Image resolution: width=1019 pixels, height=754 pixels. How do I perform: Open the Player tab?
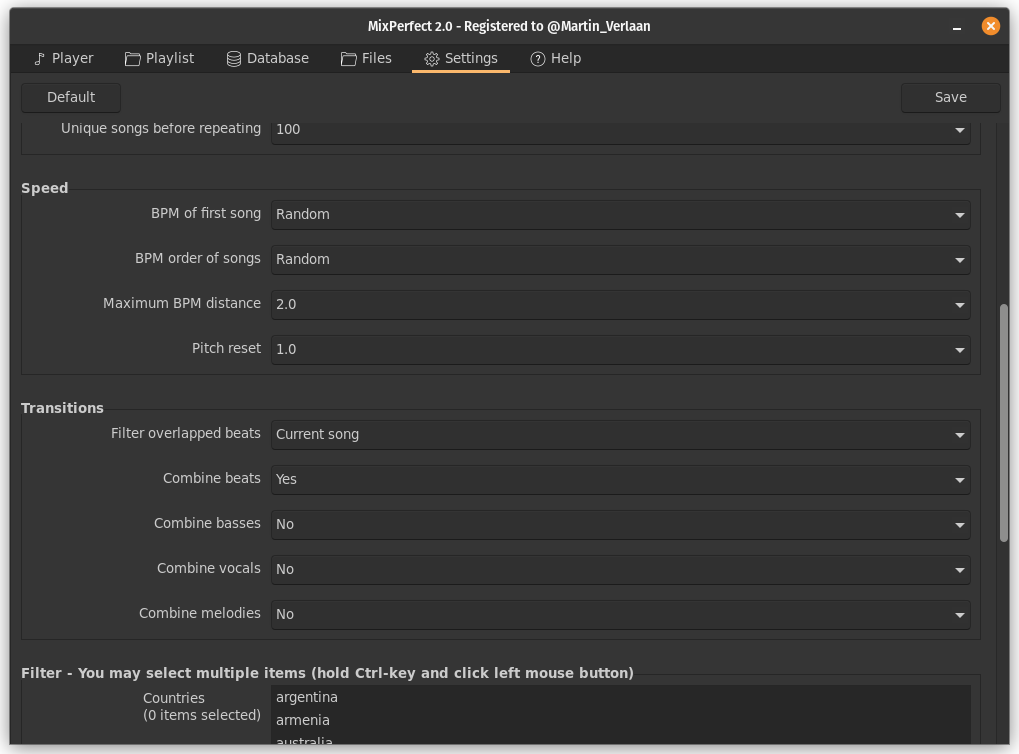pyautogui.click(x=64, y=58)
